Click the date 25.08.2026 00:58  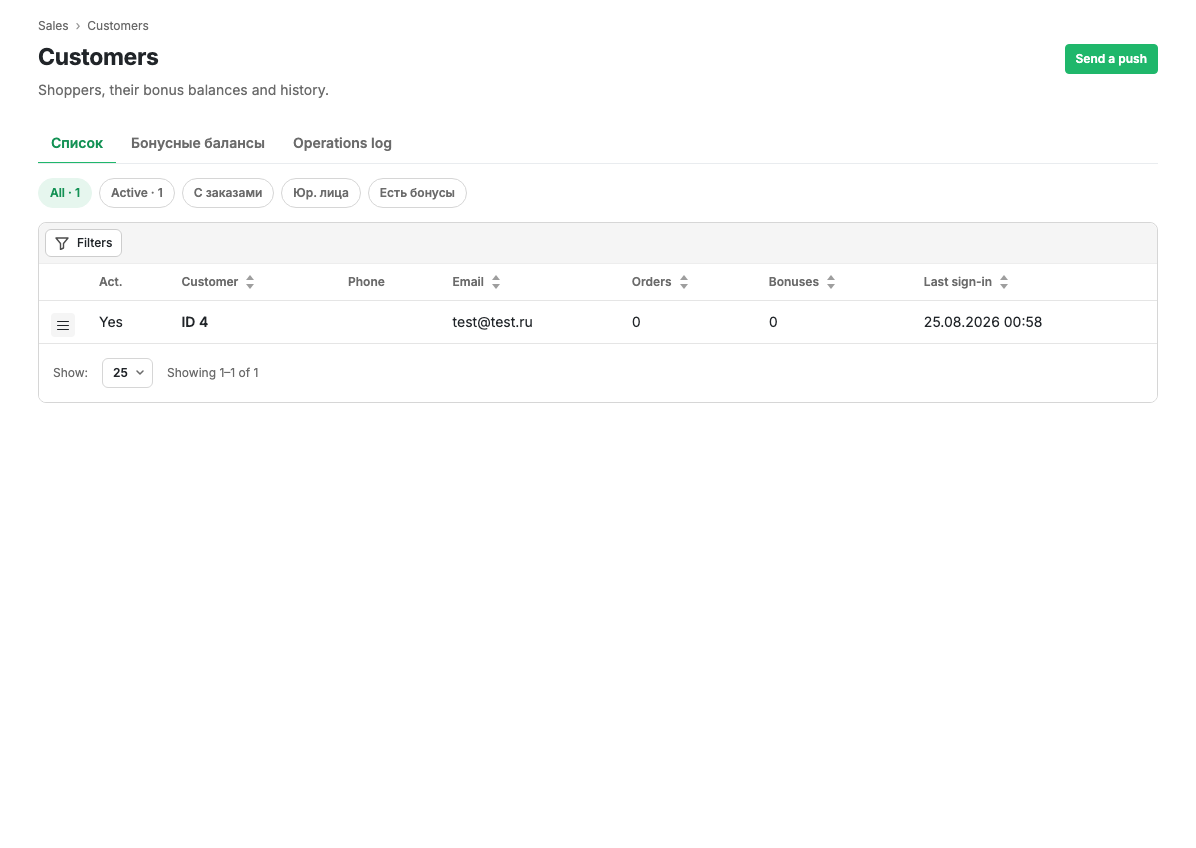(982, 322)
